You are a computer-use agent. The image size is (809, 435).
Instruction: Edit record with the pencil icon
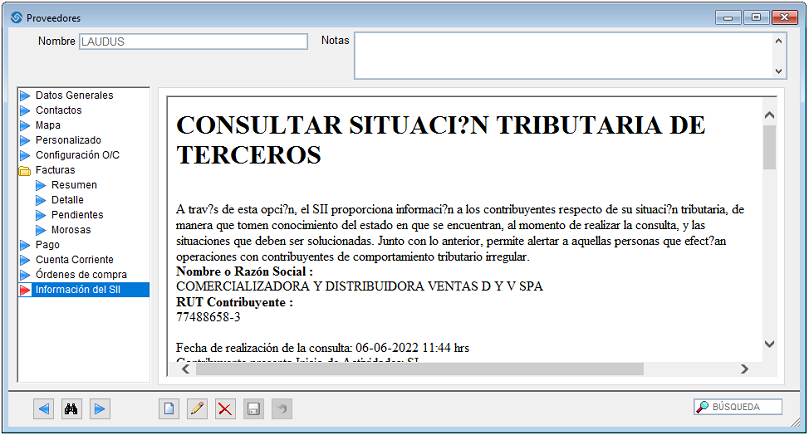pos(197,409)
